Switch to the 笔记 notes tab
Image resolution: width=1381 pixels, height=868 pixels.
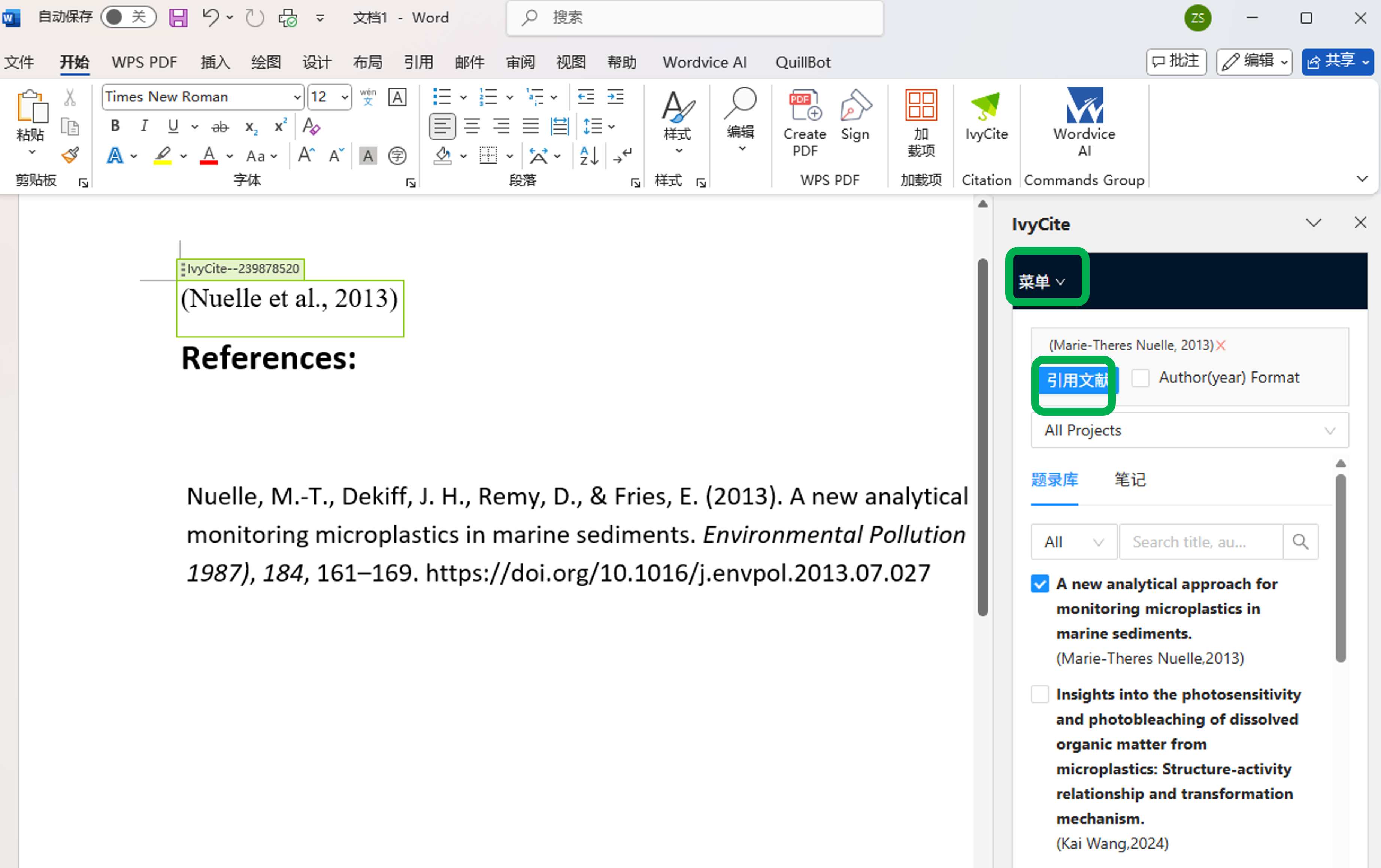[1130, 479]
